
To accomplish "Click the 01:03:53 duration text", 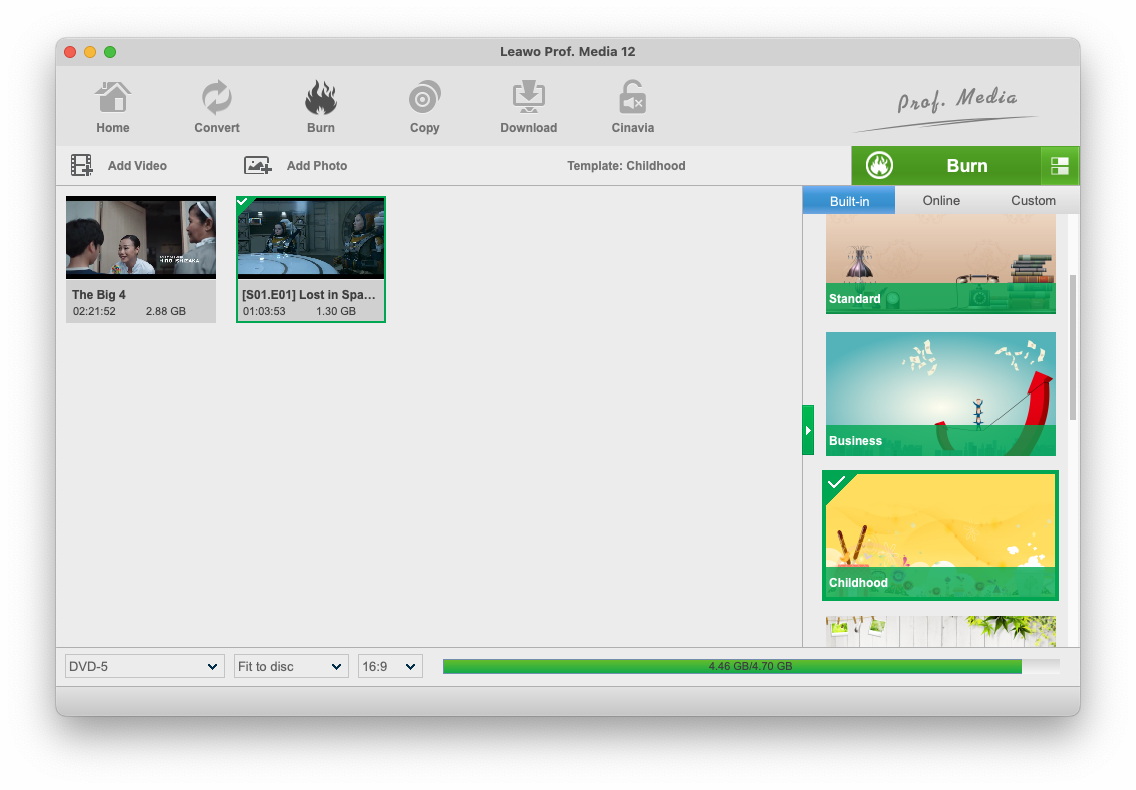I will click(264, 311).
